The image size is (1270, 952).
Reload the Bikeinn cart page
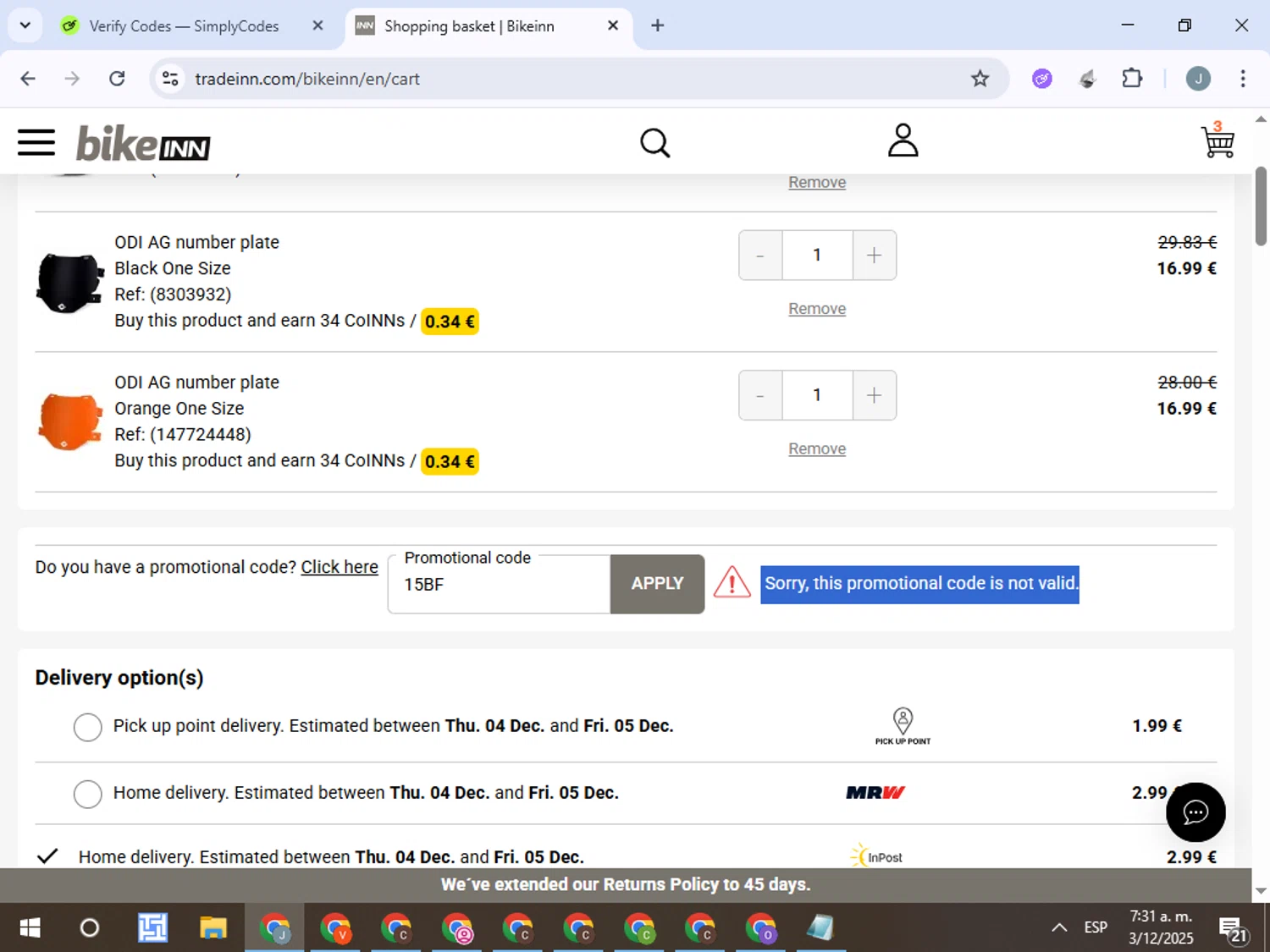[117, 79]
